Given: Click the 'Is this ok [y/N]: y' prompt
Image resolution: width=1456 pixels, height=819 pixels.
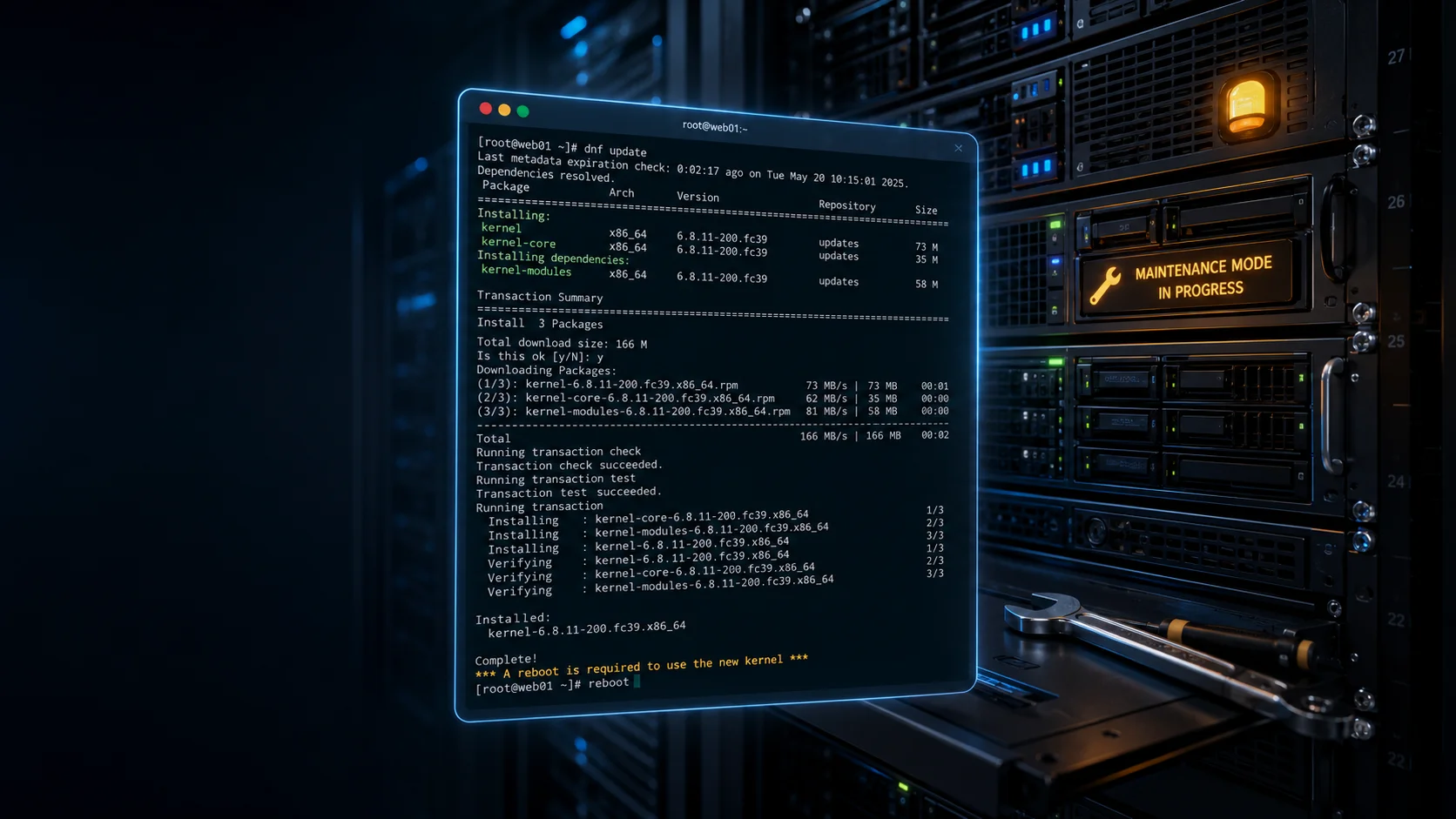Looking at the screenshot, I should pos(539,356).
